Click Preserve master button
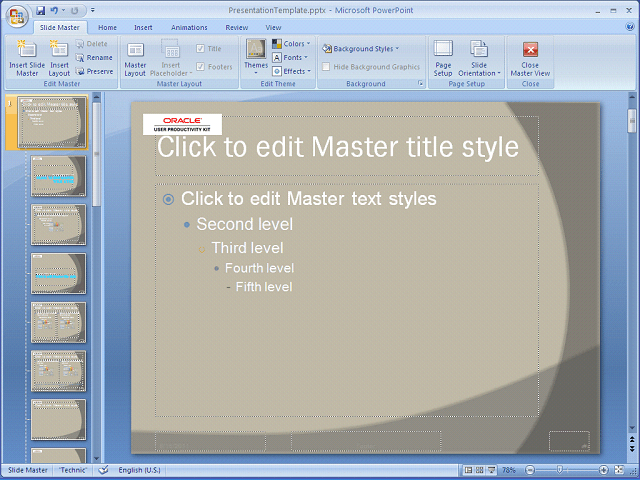 coord(94,71)
